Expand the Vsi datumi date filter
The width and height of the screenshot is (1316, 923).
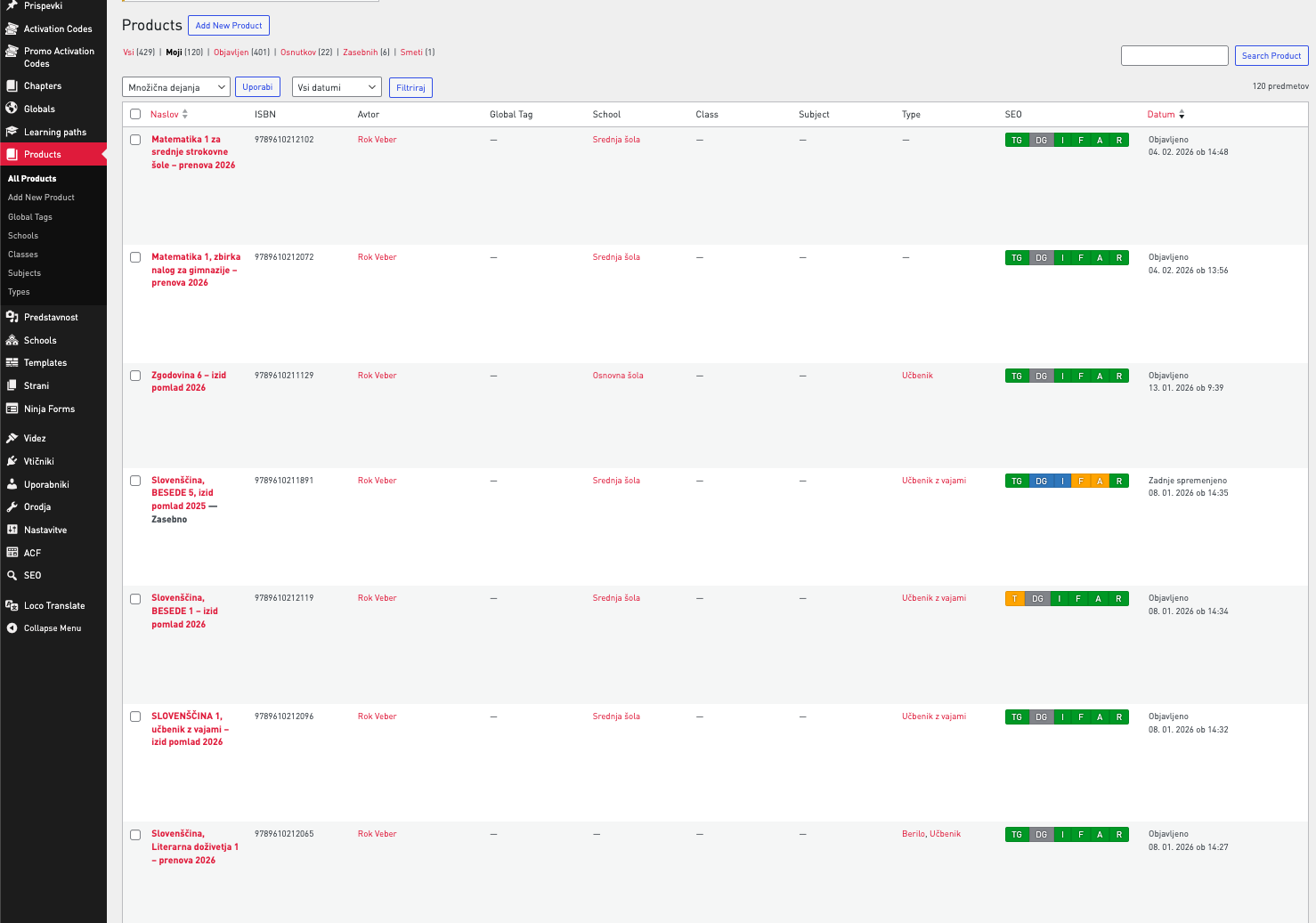(x=336, y=87)
